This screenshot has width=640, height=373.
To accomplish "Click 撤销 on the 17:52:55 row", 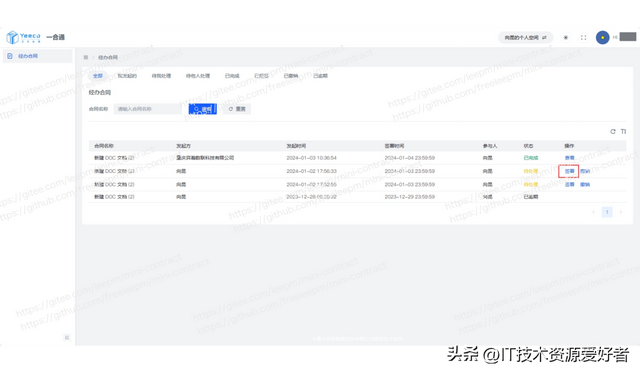I will tap(585, 184).
